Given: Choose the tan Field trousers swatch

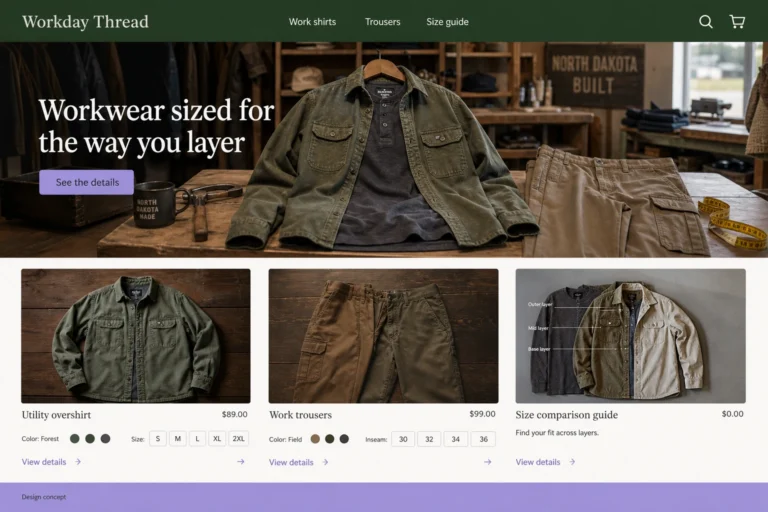Looking at the screenshot, I should 315,439.
